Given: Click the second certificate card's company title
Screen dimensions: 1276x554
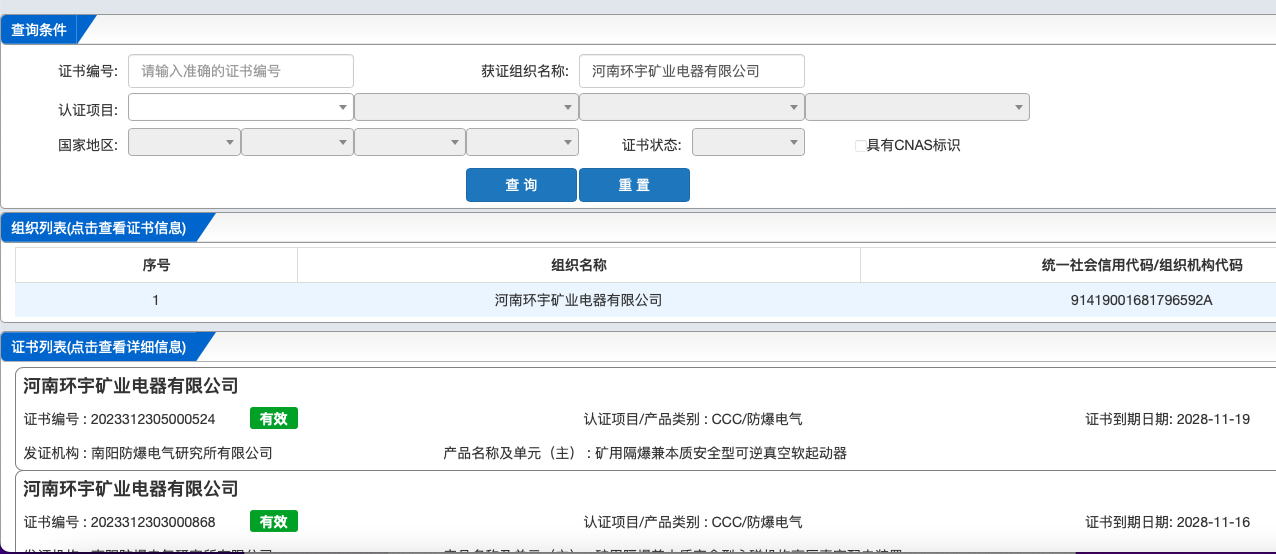Looking at the screenshot, I should [x=131, y=489].
